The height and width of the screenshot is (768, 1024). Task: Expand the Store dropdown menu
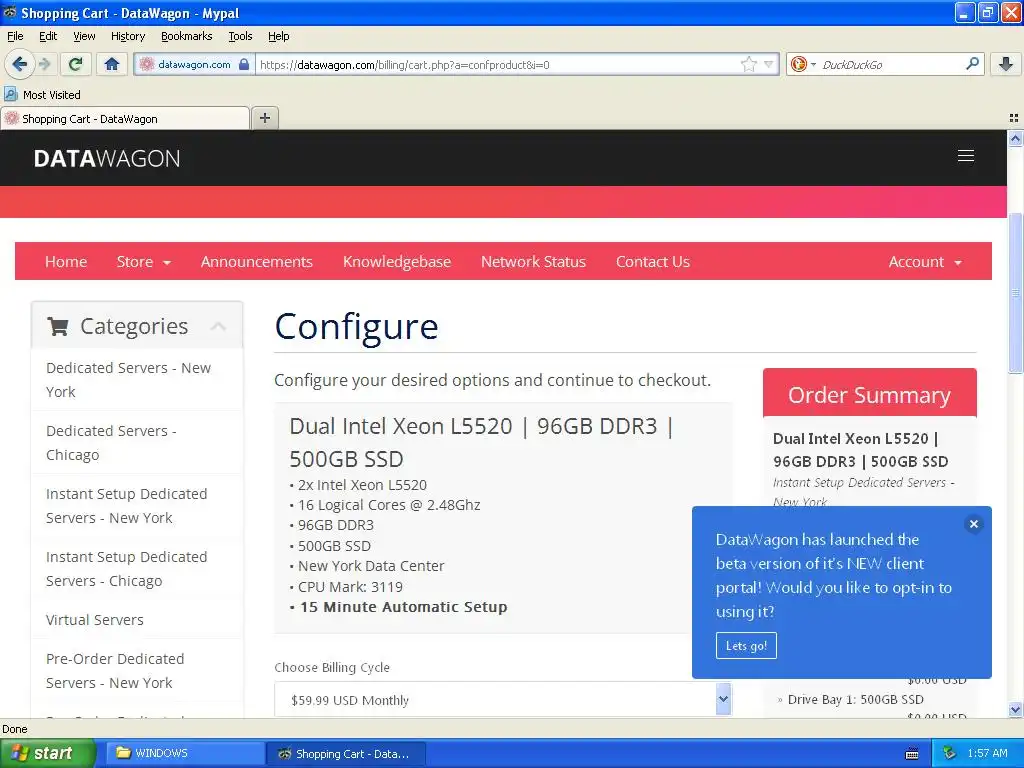[x=144, y=261]
